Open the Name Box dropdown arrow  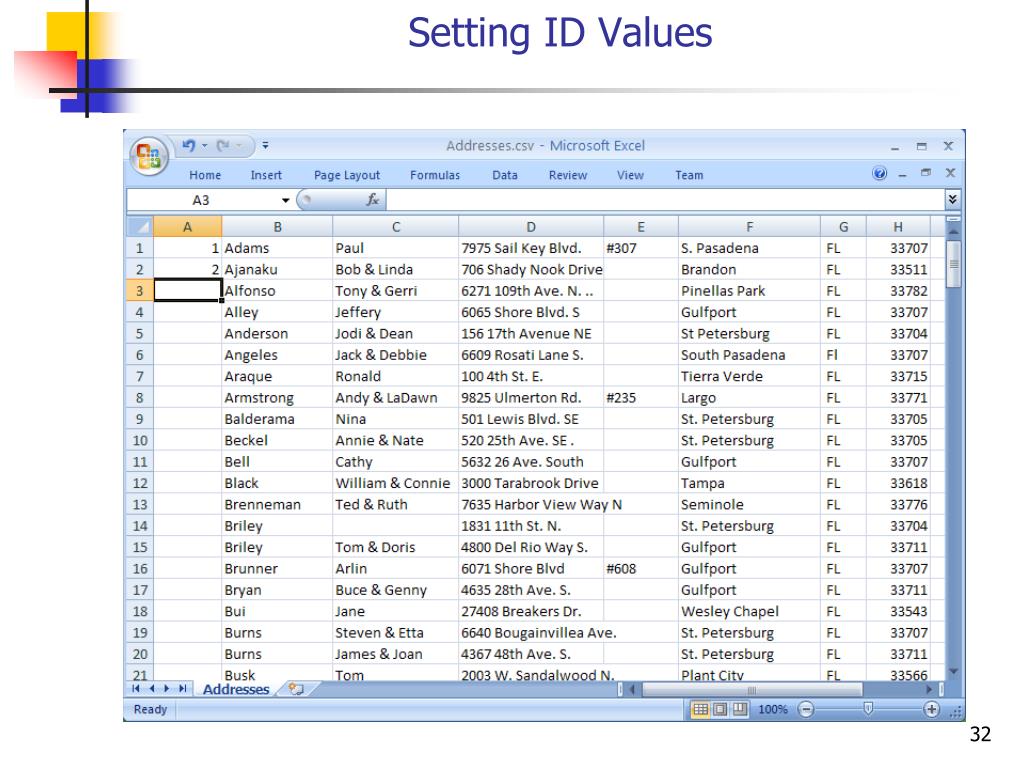tap(285, 200)
